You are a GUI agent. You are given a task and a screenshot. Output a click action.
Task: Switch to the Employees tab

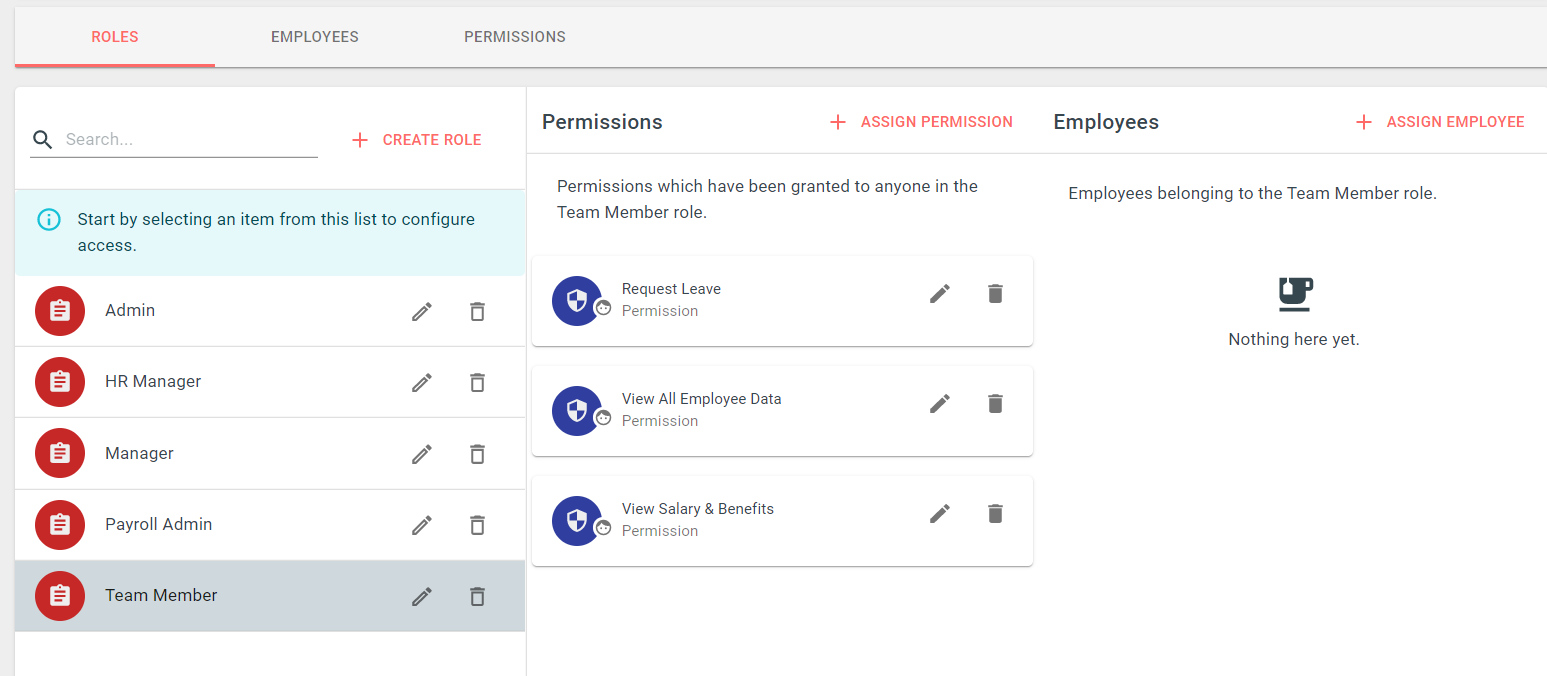[315, 37]
